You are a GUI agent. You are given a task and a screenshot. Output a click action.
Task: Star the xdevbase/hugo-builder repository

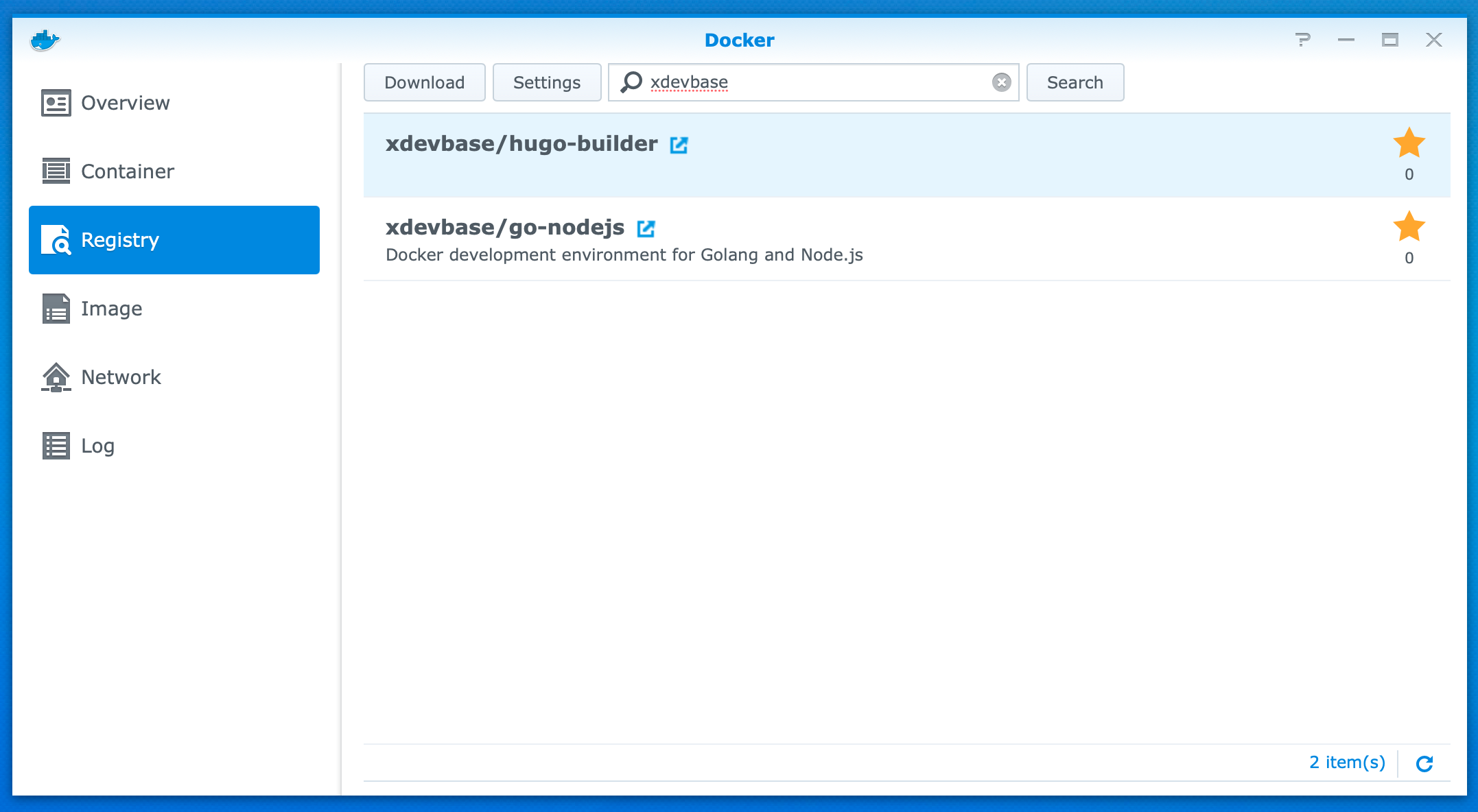(1409, 143)
